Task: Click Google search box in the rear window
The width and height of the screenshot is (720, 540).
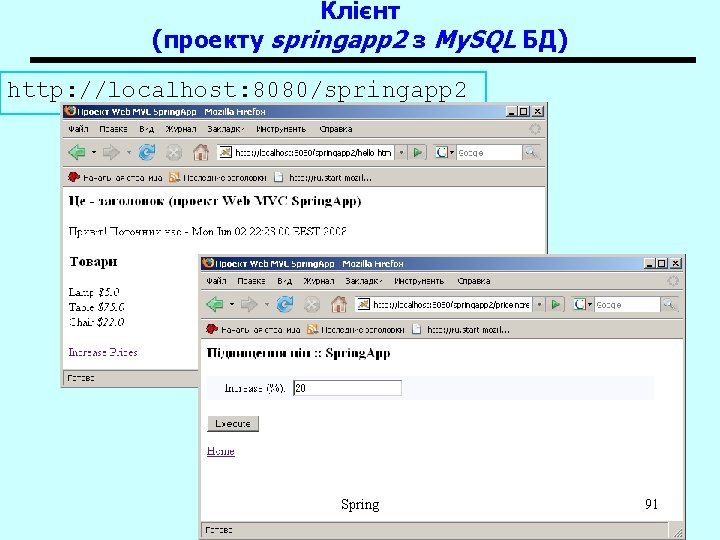Action: [489, 152]
